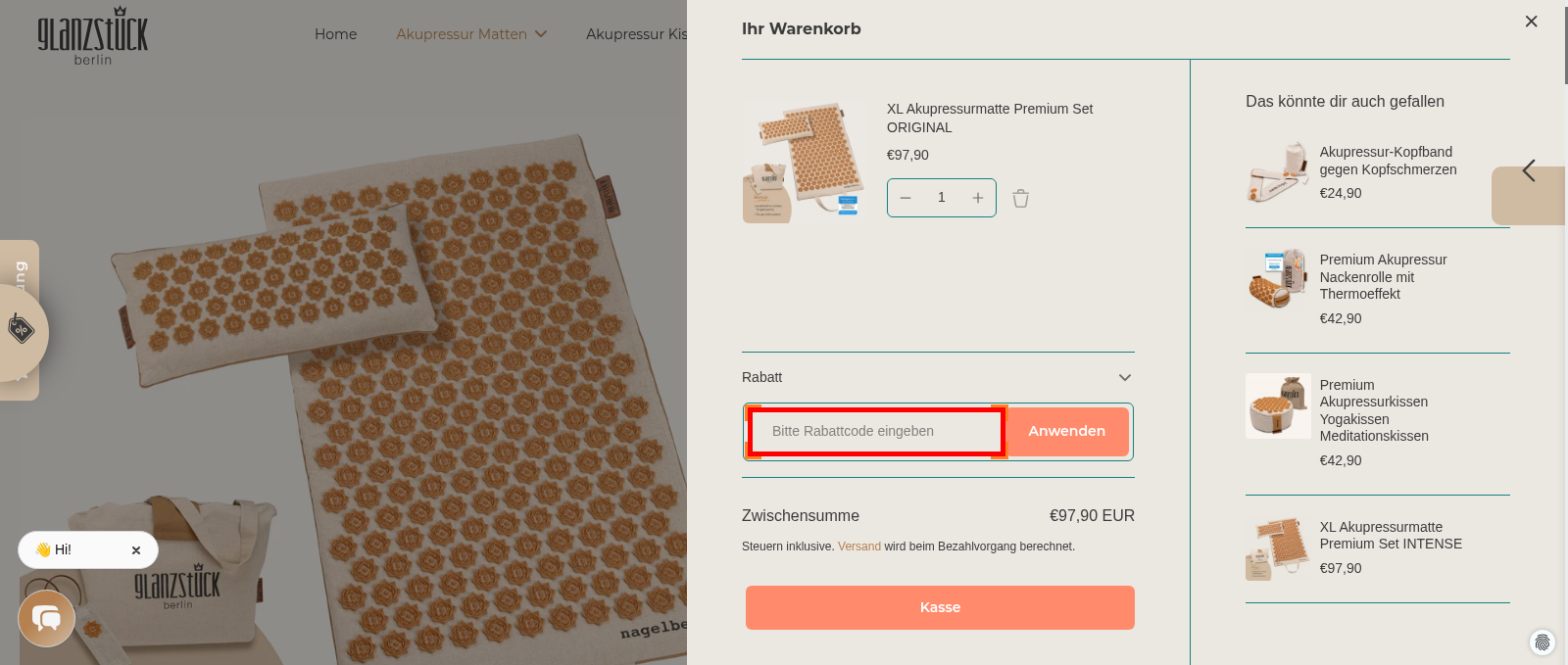1568x665 pixels.
Task: Click the Kasse checkout button
Action: (940, 607)
